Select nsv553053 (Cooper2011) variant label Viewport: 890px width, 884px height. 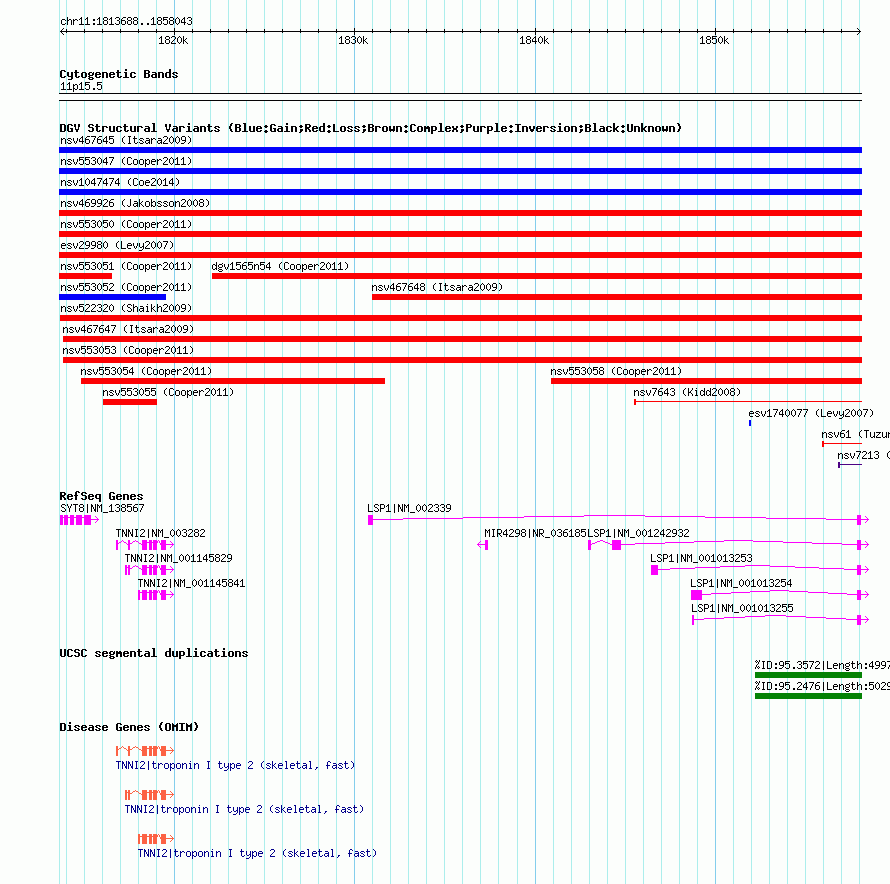128,350
